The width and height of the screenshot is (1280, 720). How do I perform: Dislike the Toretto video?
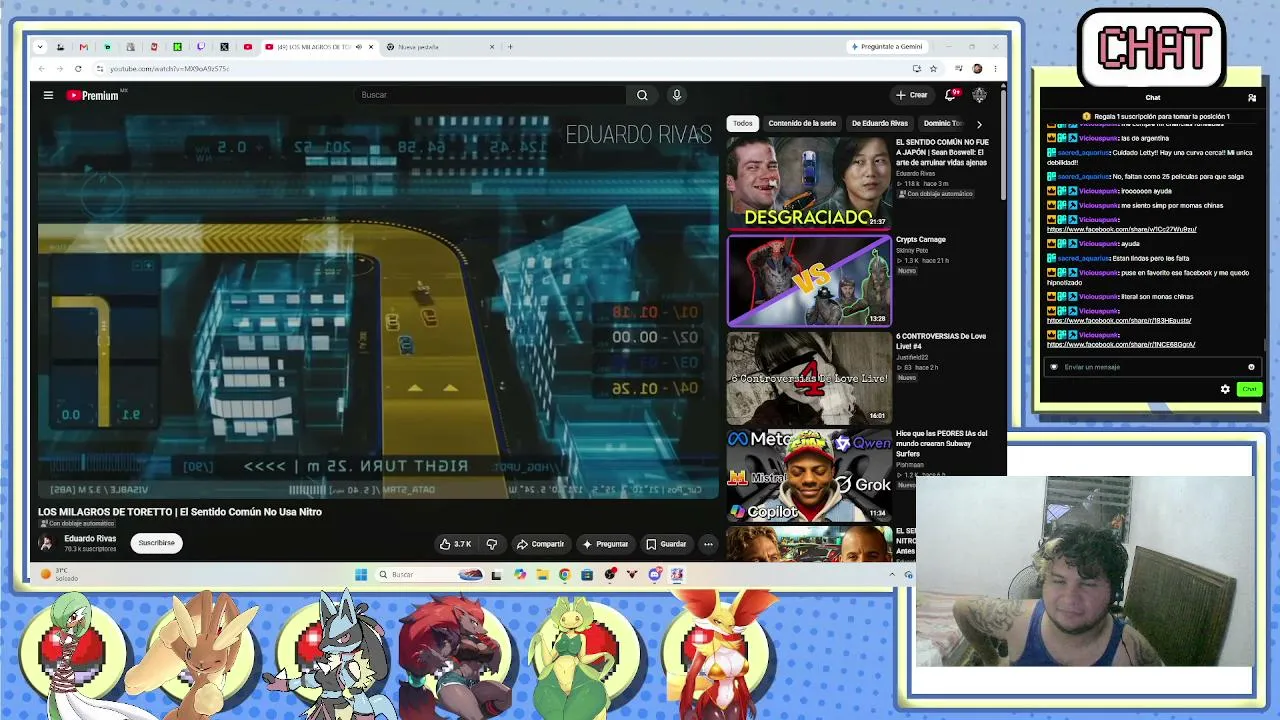coord(491,544)
